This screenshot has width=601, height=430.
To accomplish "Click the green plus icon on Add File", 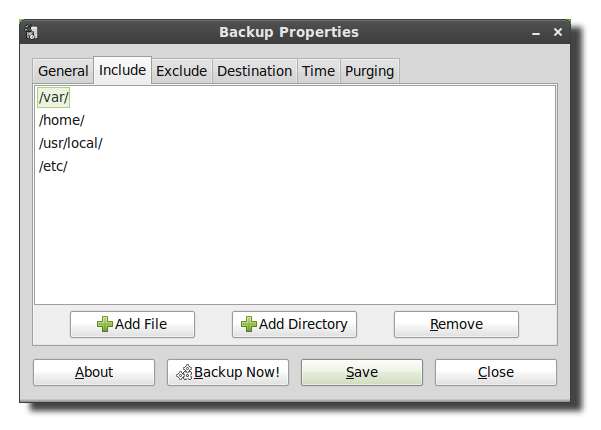I will click(x=105, y=324).
